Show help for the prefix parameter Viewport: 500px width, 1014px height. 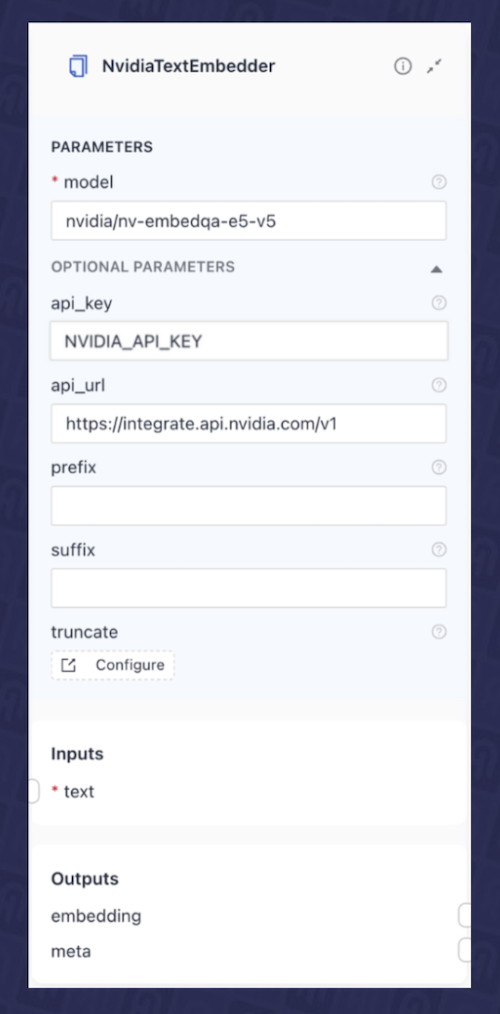point(439,467)
